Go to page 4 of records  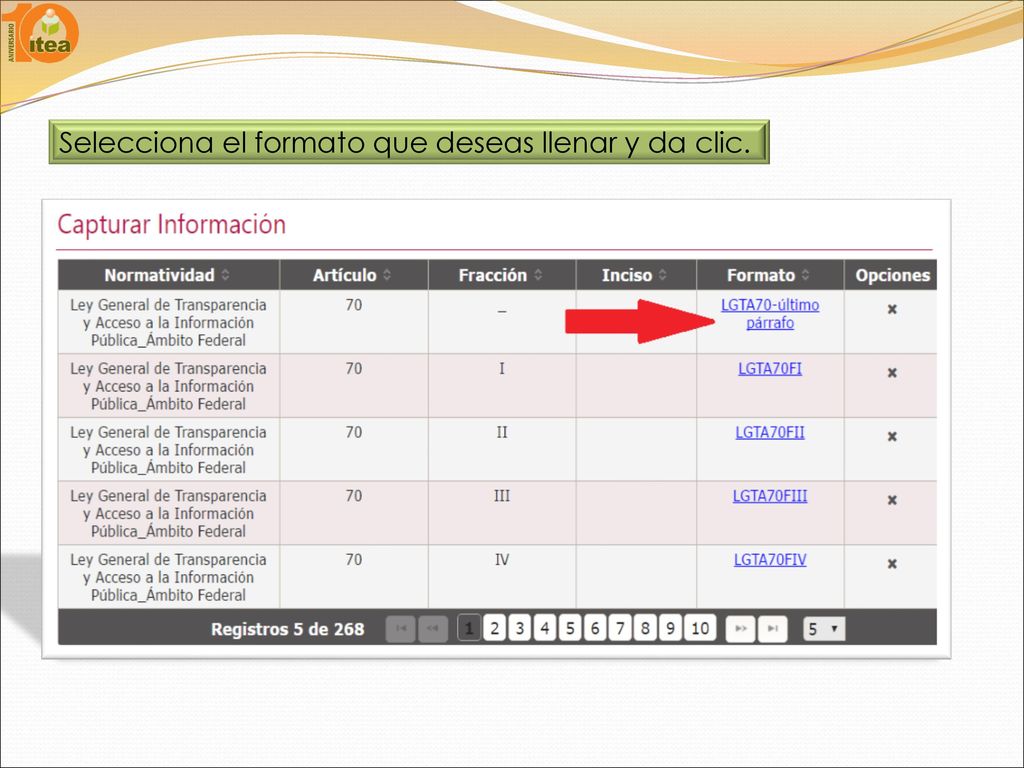point(545,629)
